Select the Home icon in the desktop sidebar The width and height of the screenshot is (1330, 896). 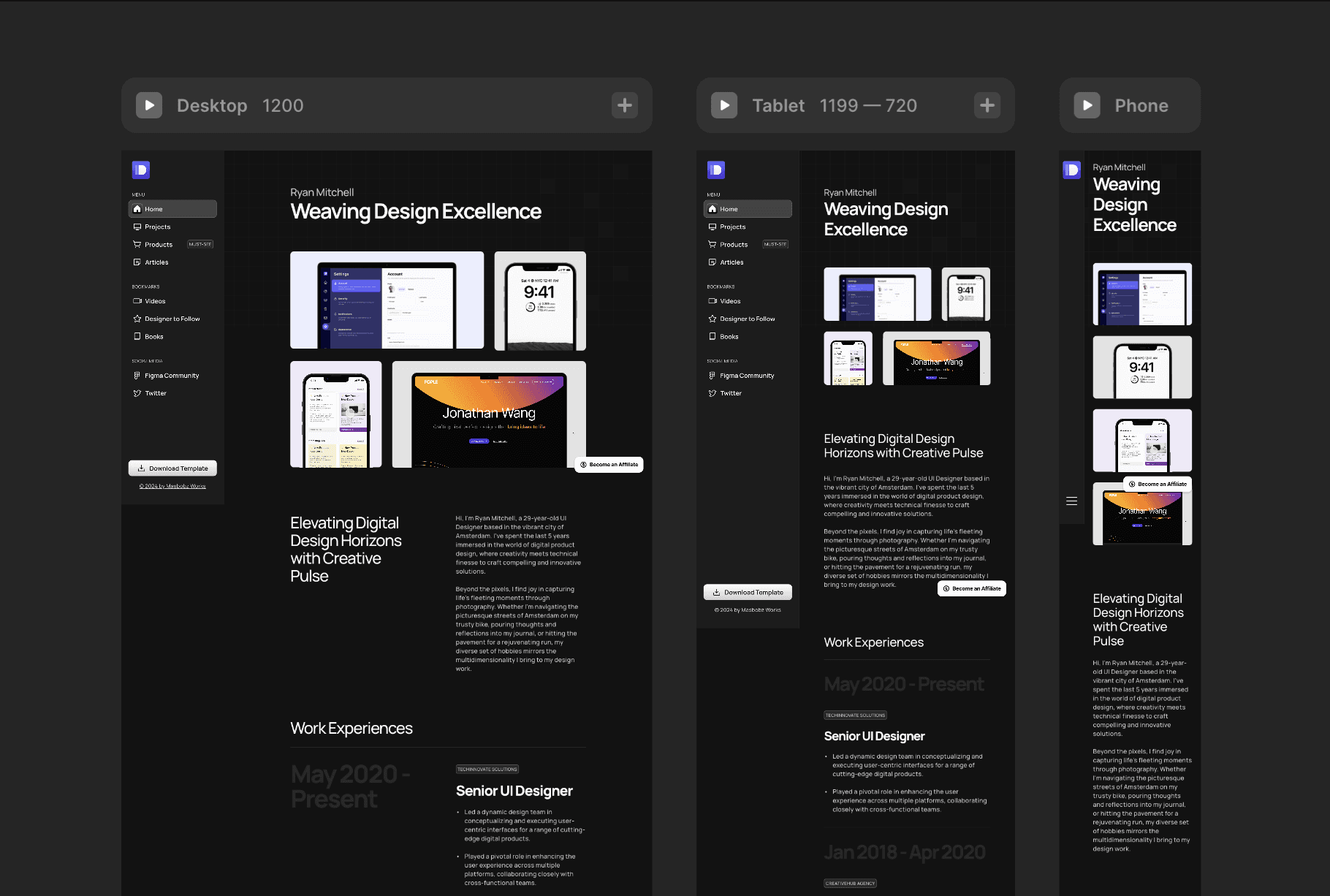[x=137, y=209]
